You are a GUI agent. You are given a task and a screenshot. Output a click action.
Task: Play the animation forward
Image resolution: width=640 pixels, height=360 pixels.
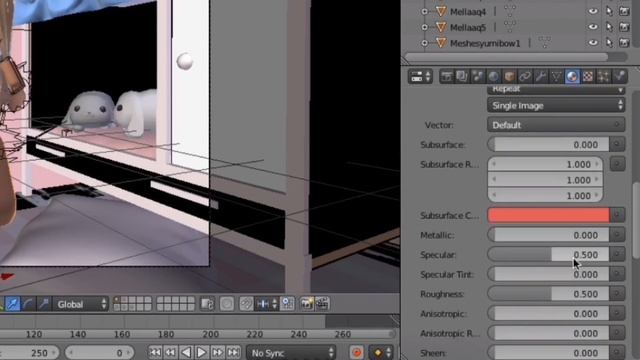pyautogui.click(x=202, y=352)
